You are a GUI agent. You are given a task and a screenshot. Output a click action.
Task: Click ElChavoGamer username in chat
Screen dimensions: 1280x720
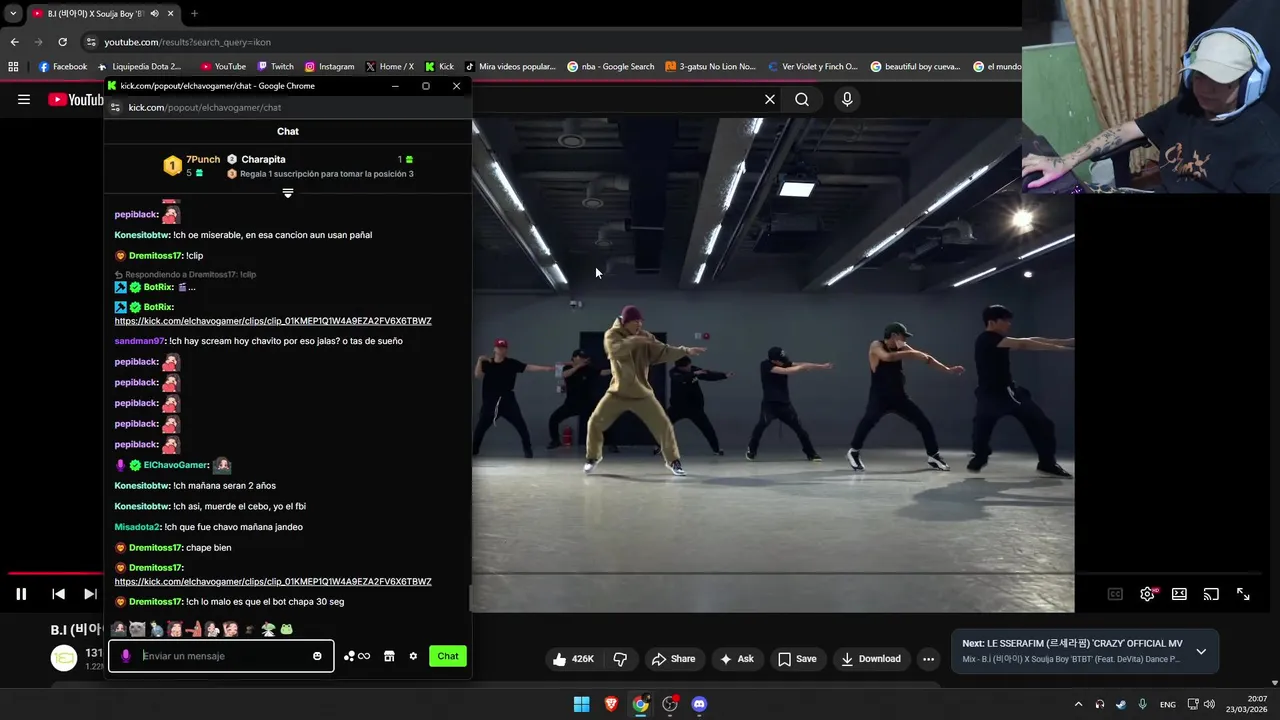coord(176,465)
